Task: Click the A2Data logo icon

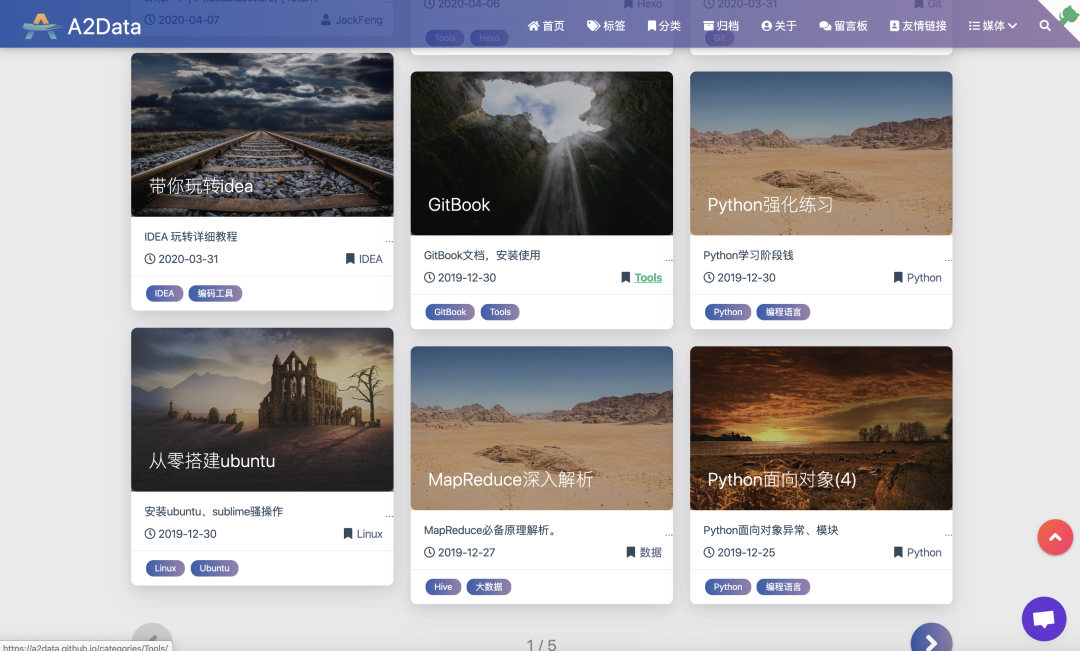Action: (41, 26)
